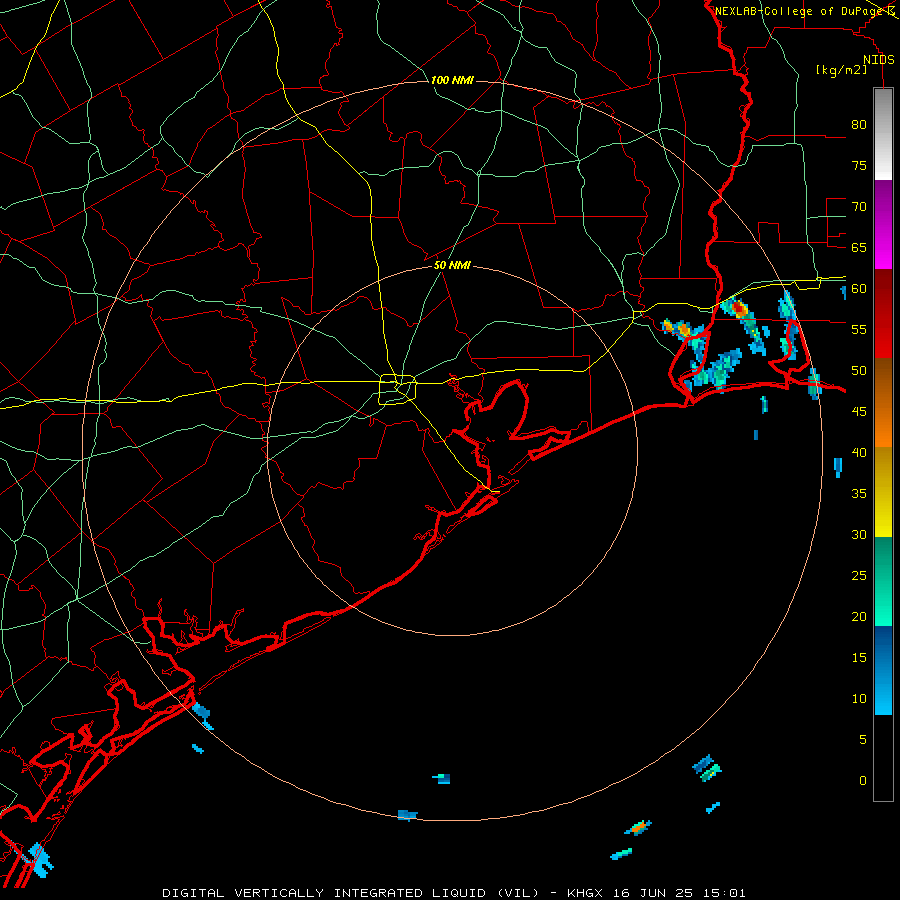Pick the 50 value on the VIL scale
This screenshot has height=900, width=900.
(859, 371)
